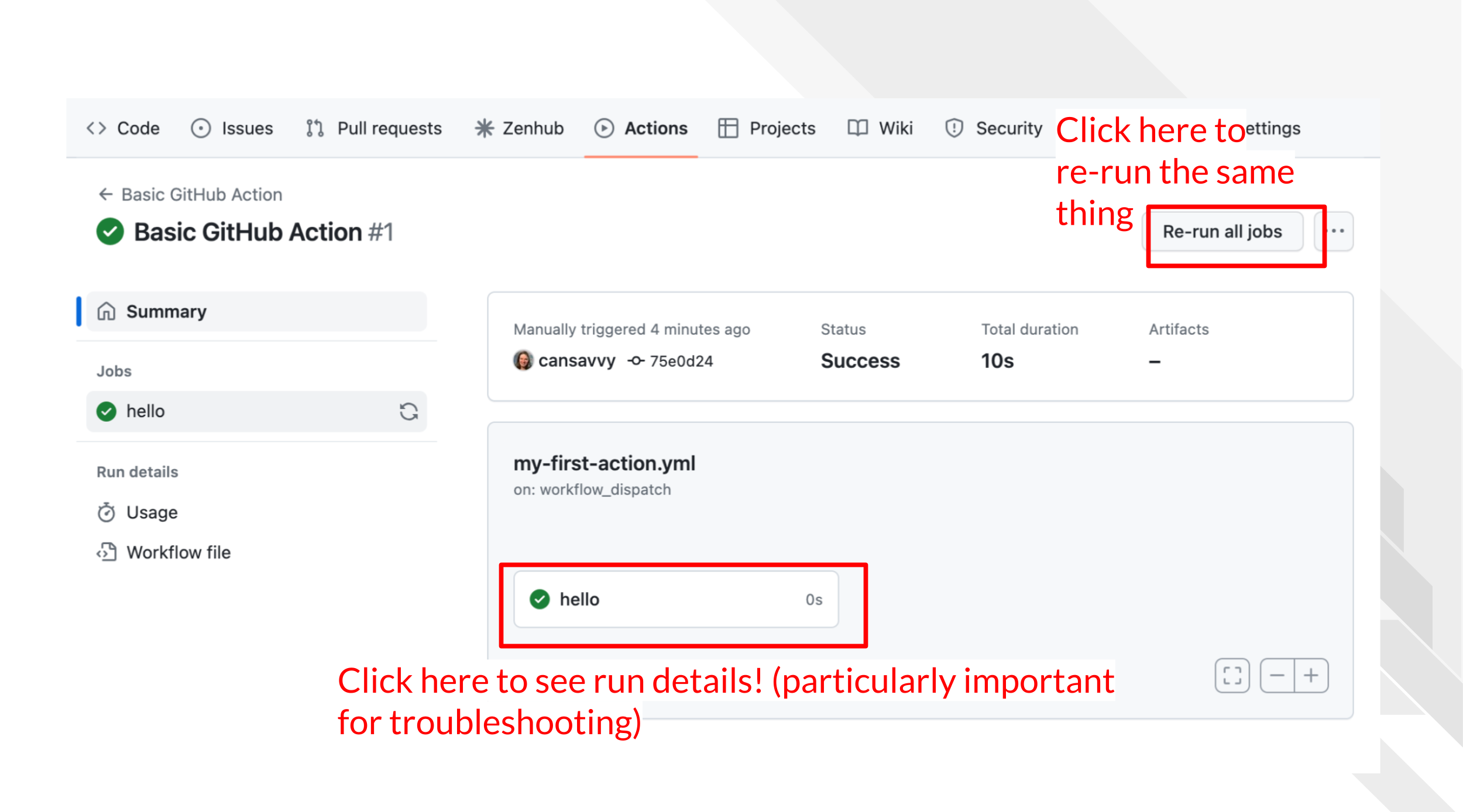The image size is (1463, 812).
Task: Open the Workflow file link
Action: [178, 552]
